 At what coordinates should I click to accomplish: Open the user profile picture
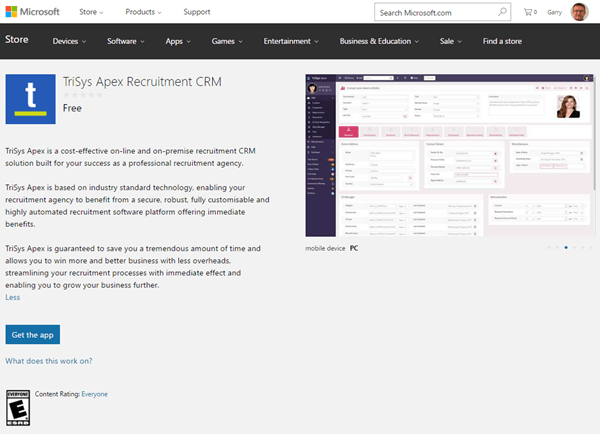(x=579, y=12)
